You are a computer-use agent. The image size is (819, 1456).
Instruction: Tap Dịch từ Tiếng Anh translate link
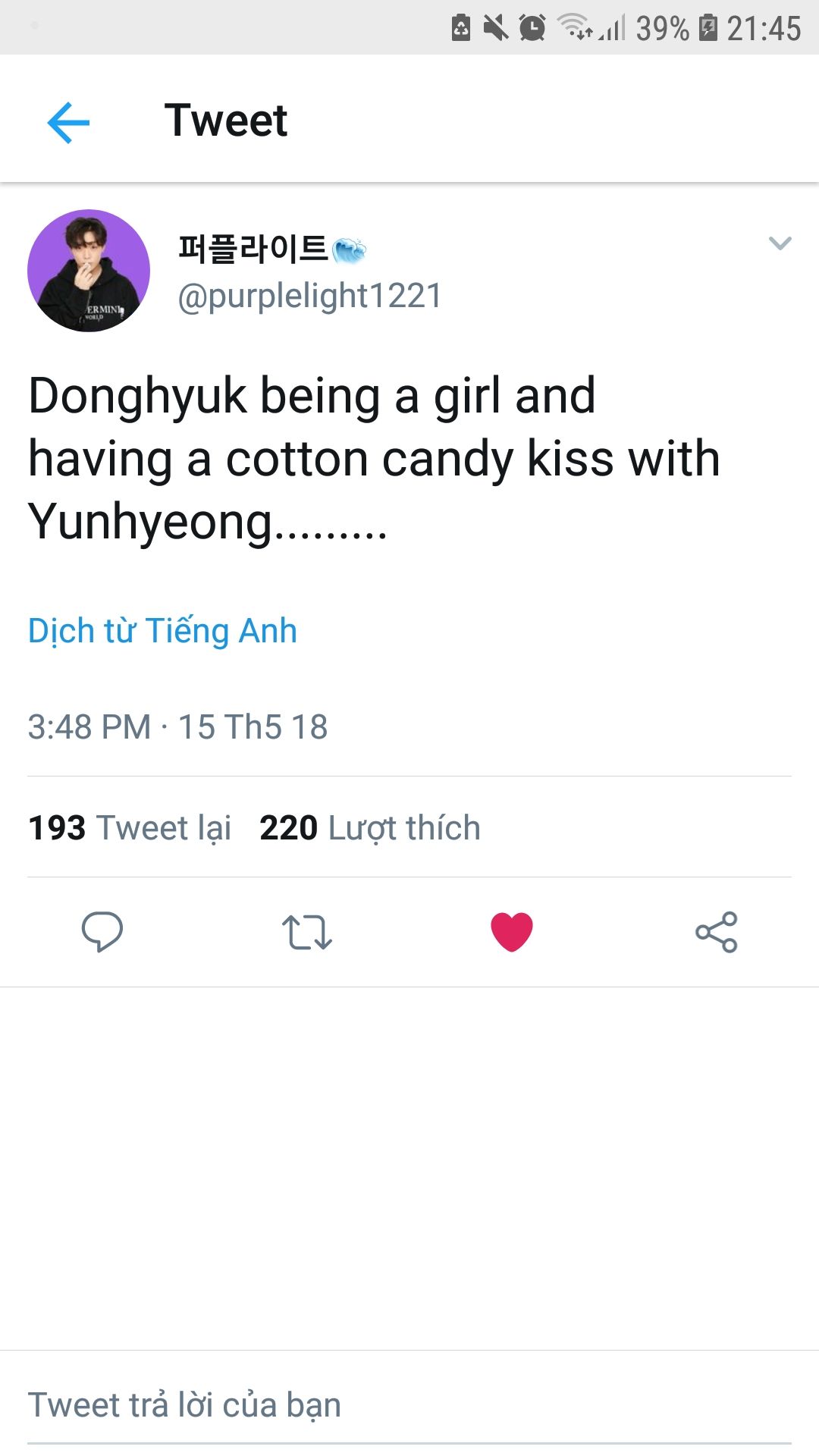tap(162, 631)
